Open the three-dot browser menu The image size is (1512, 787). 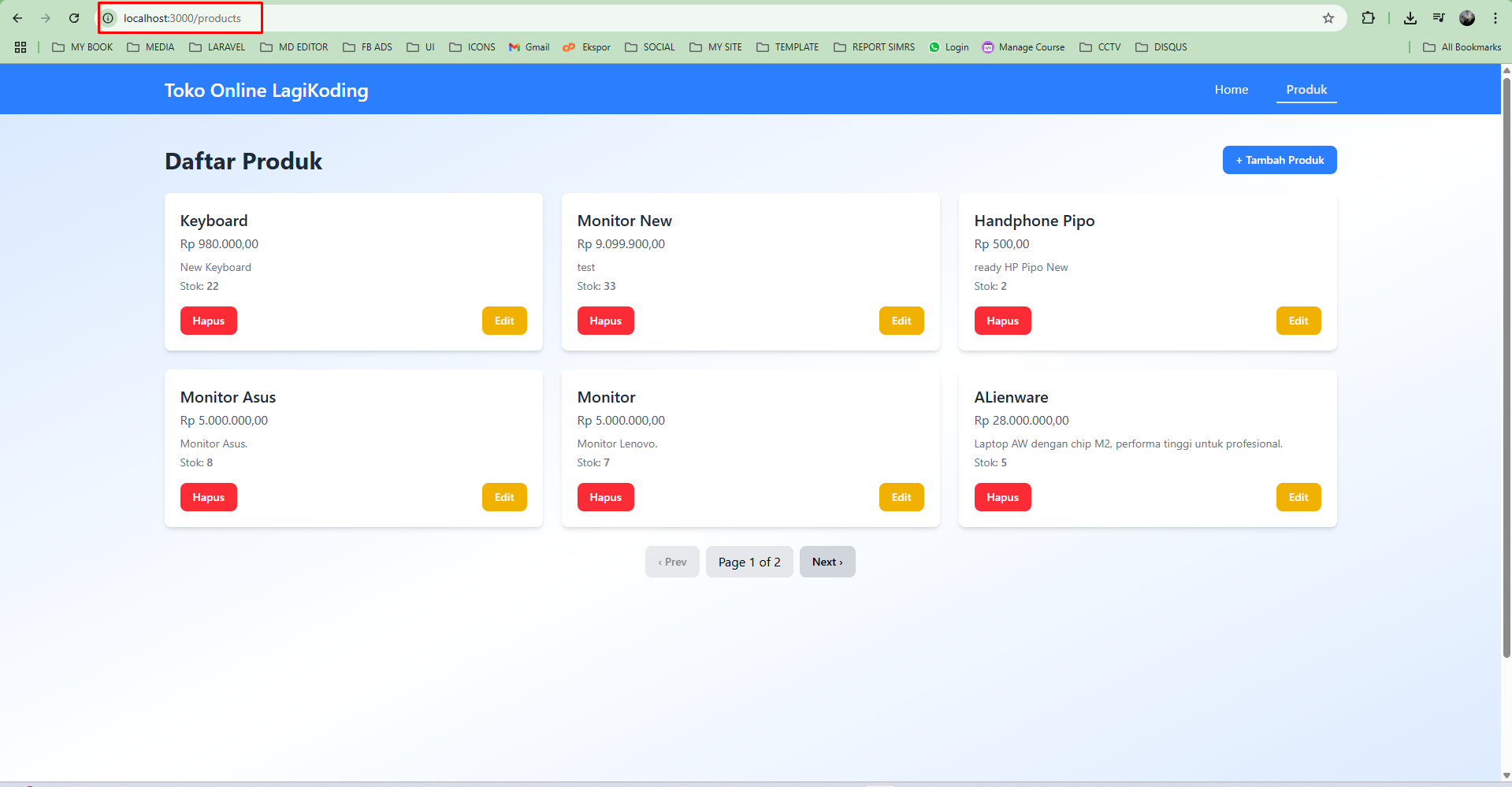(x=1496, y=17)
